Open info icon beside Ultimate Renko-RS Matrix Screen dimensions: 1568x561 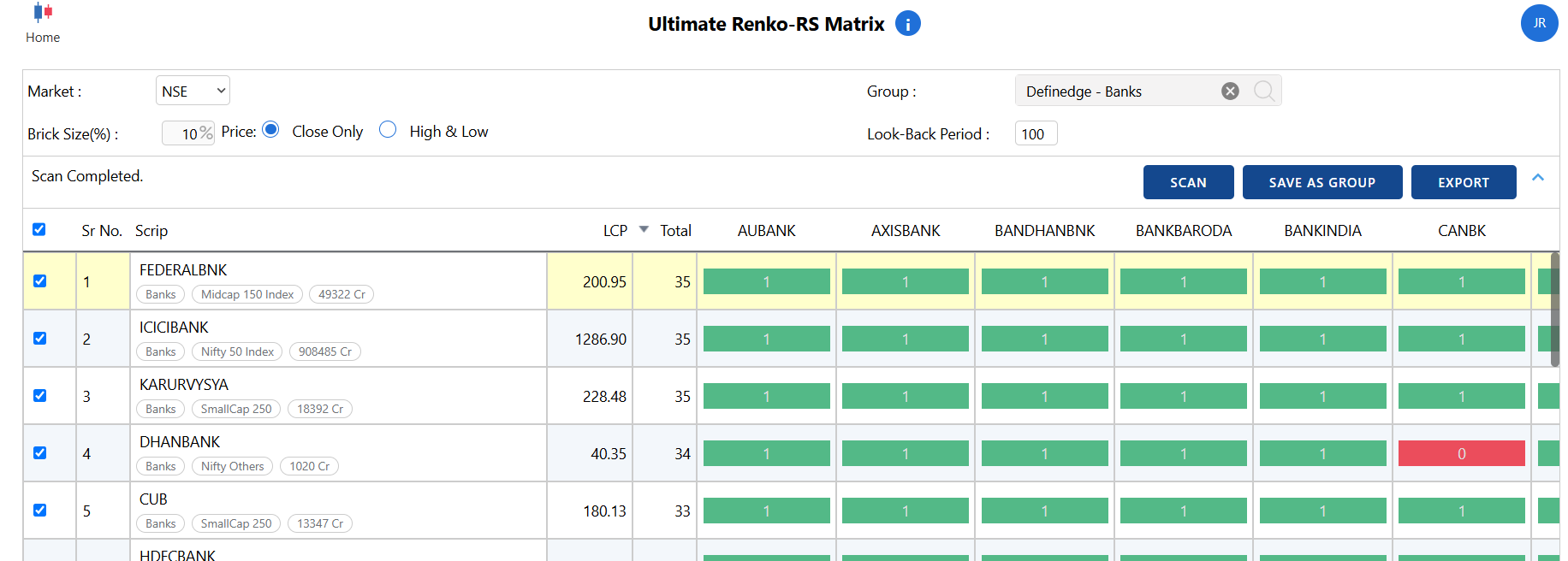click(x=908, y=23)
